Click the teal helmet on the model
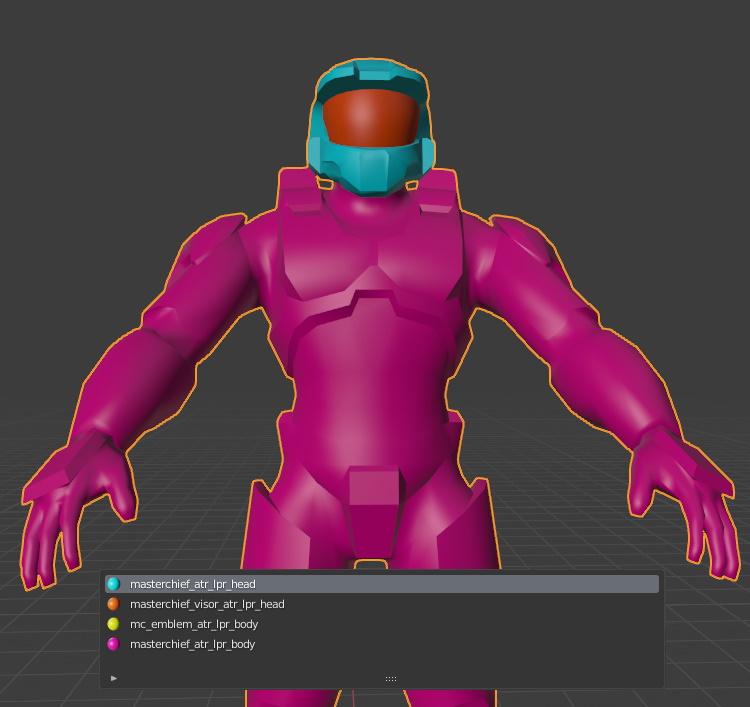750x707 pixels. [x=371, y=165]
